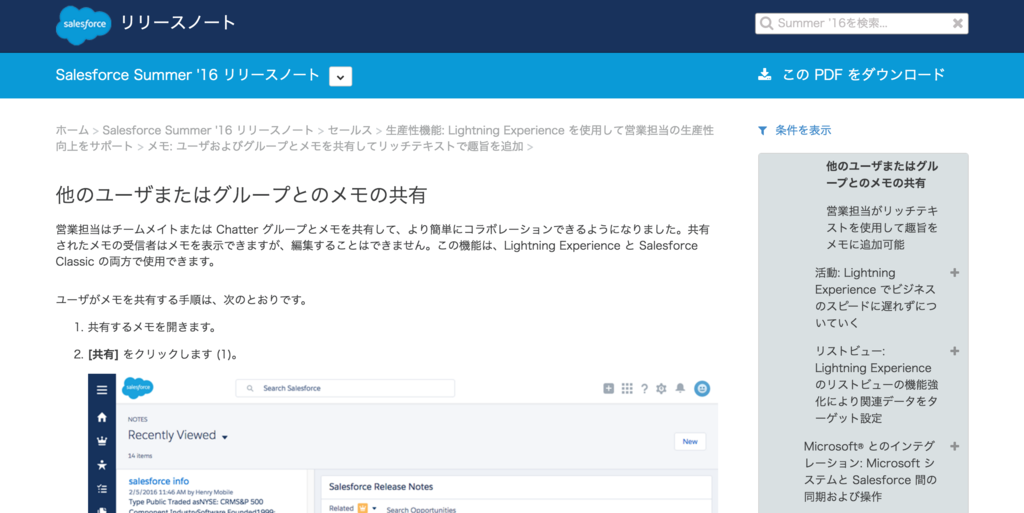This screenshot has width=1024, height=513.
Task: Click the page heading 他のユーザまたはグループとのメモの共有
Action: pos(241,194)
